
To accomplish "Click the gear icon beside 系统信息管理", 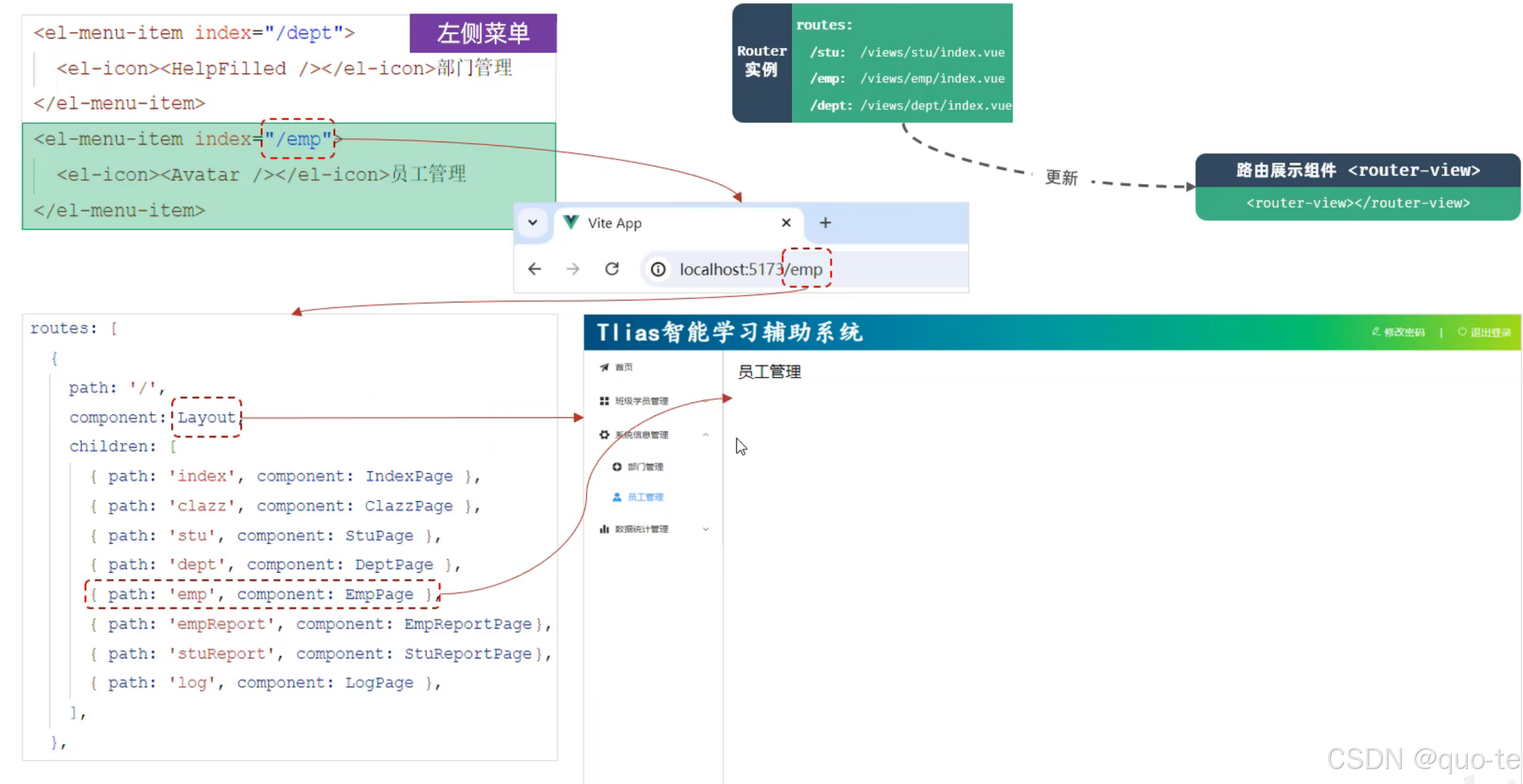I will pyautogui.click(x=603, y=435).
